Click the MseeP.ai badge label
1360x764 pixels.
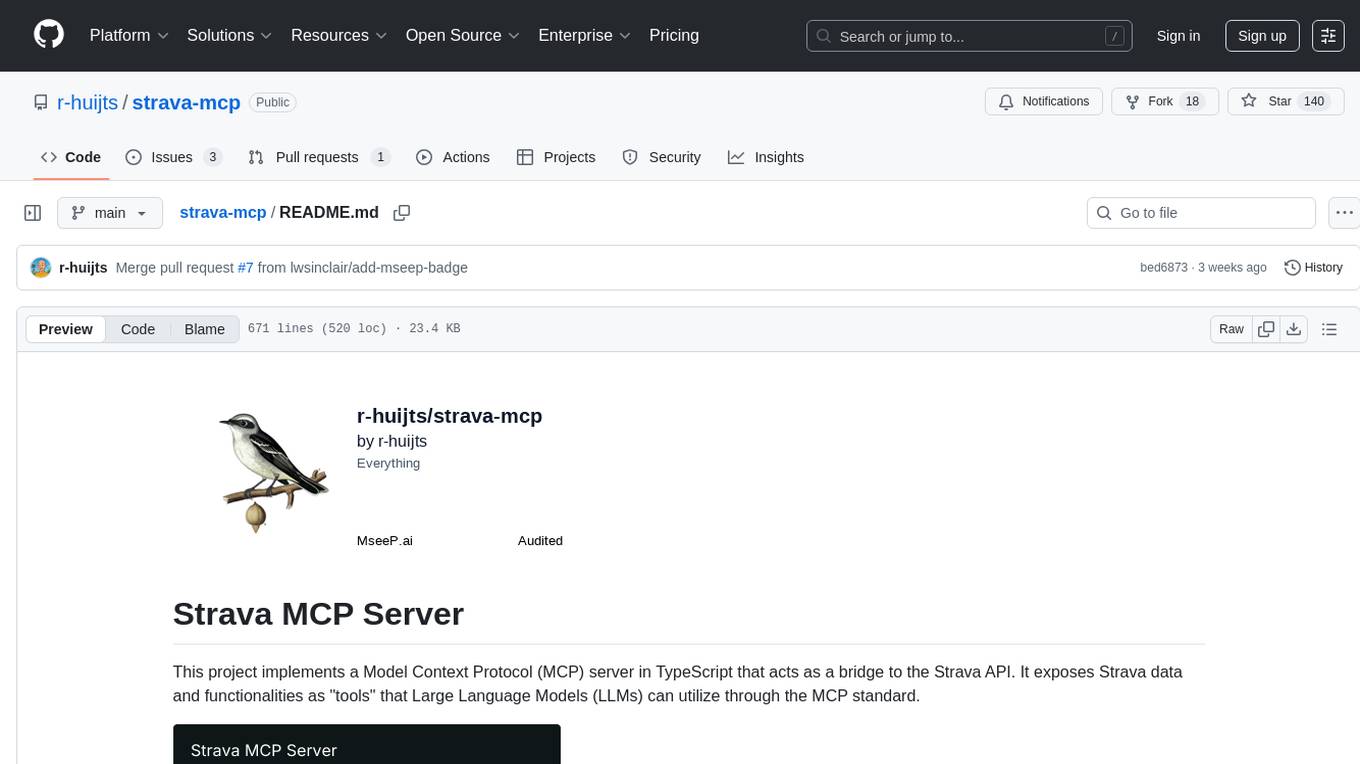coord(385,540)
